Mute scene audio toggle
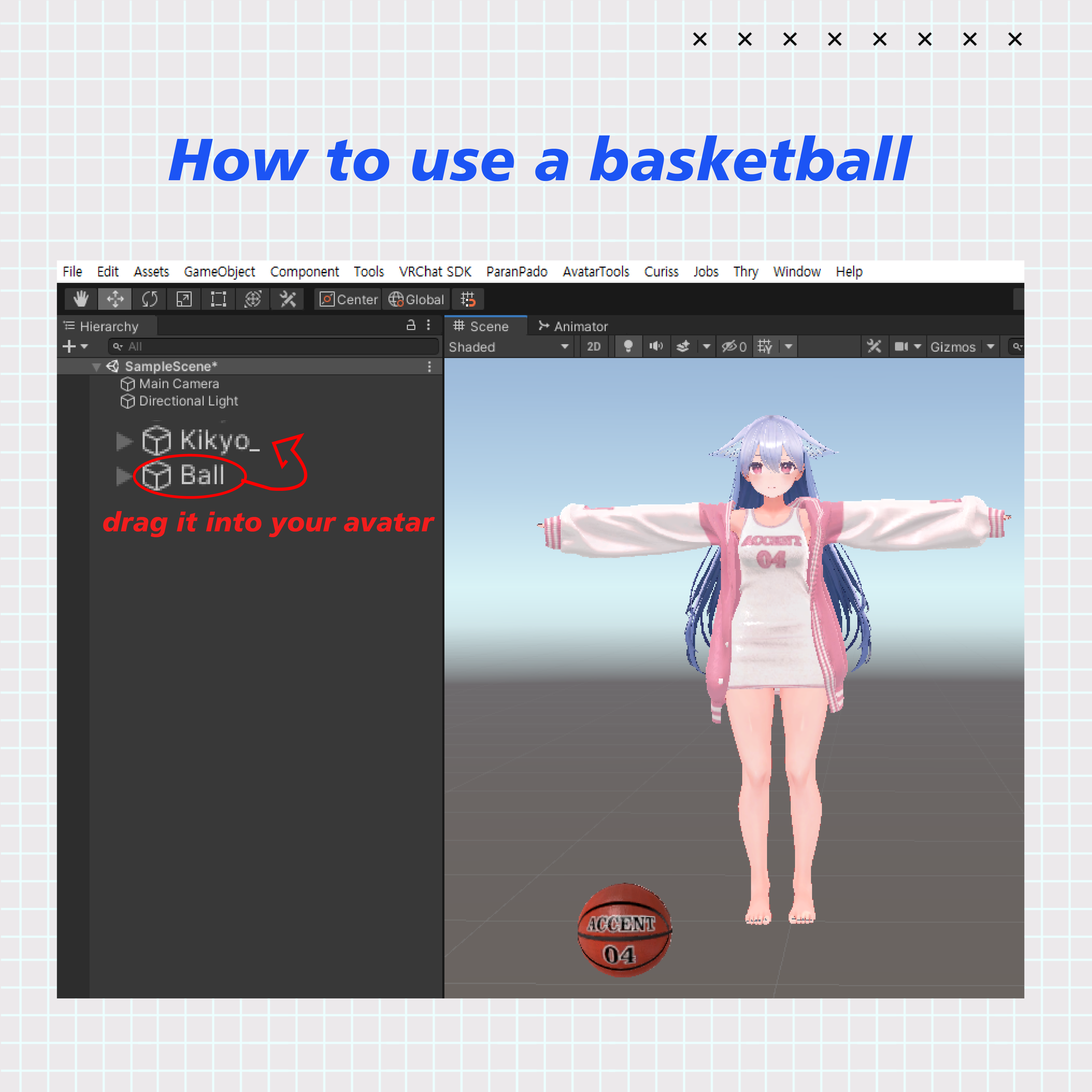 tap(656, 347)
